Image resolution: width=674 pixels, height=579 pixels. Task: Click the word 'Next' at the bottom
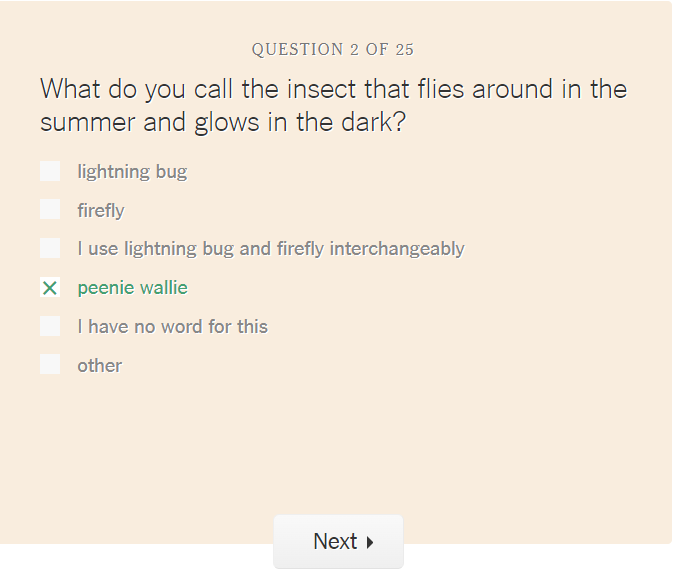pyautogui.click(x=335, y=541)
